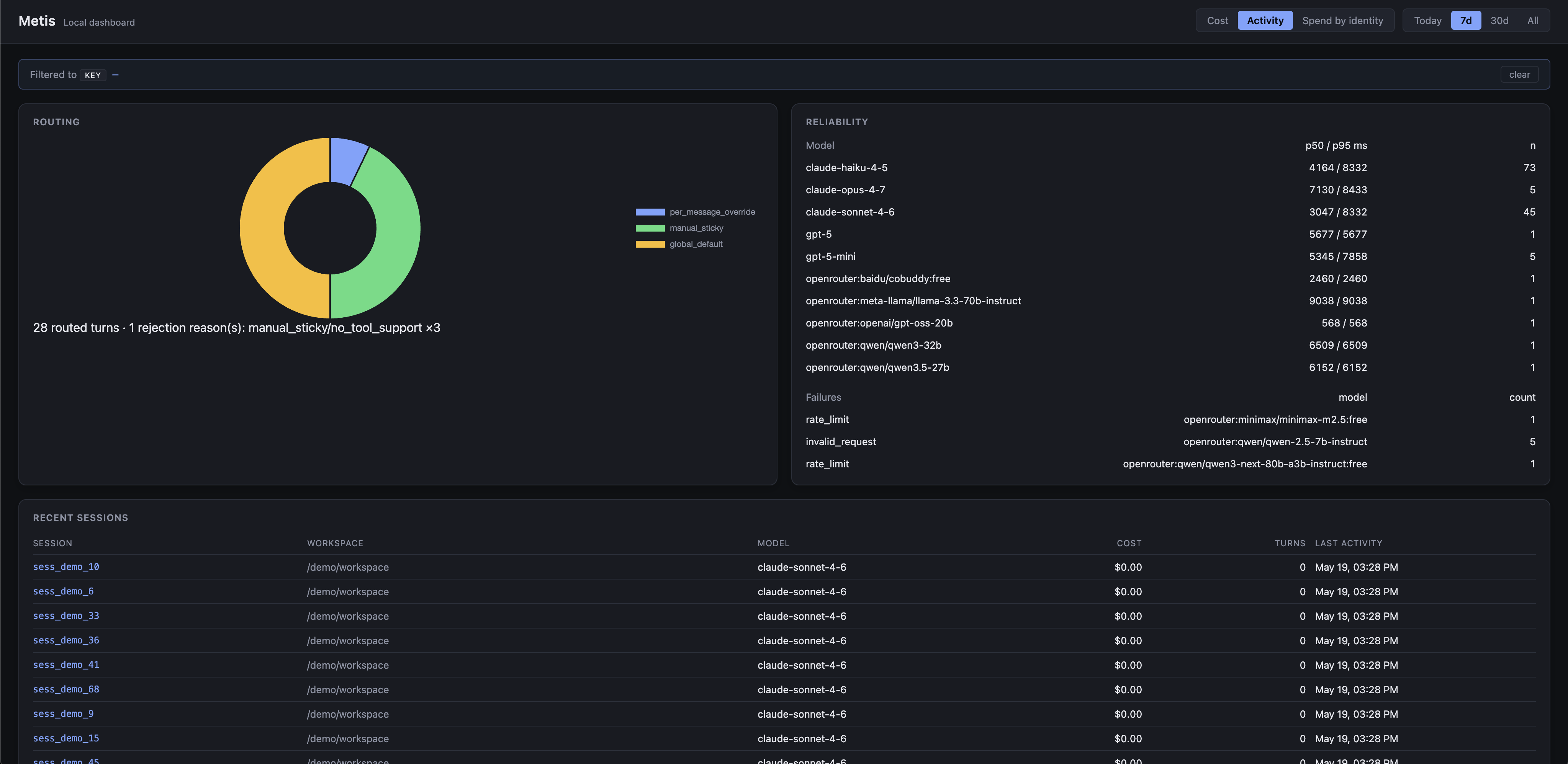Set time range to Today
Image resolution: width=1568 pixels, height=764 pixels.
point(1427,21)
